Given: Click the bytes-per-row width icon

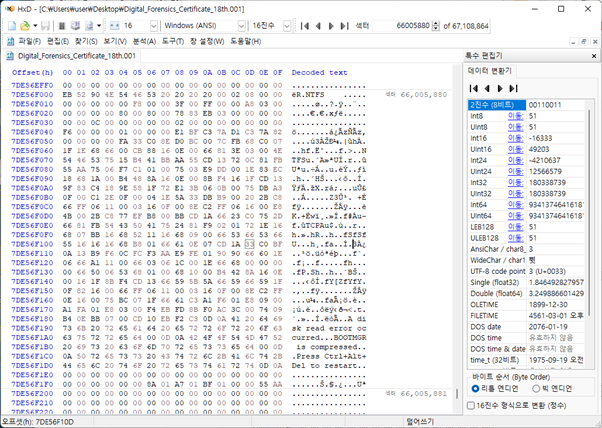Looking at the screenshot, I should point(114,26).
